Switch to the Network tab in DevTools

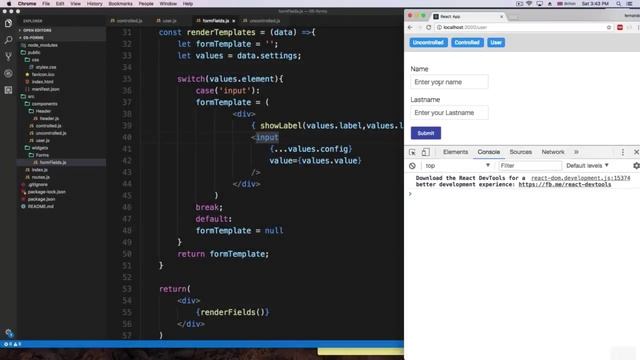pyautogui.click(x=553, y=152)
